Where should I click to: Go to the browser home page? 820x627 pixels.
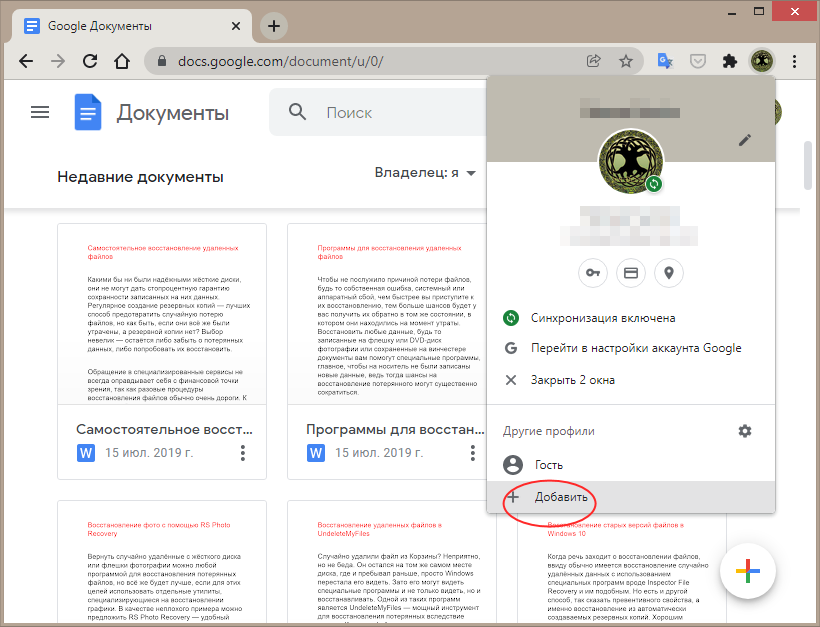[122, 61]
